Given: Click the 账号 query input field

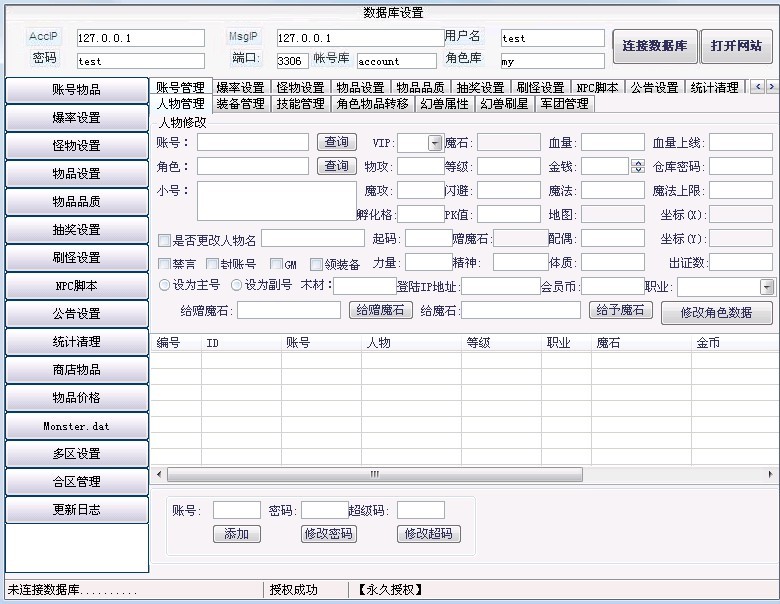Looking at the screenshot, I should tap(252, 143).
